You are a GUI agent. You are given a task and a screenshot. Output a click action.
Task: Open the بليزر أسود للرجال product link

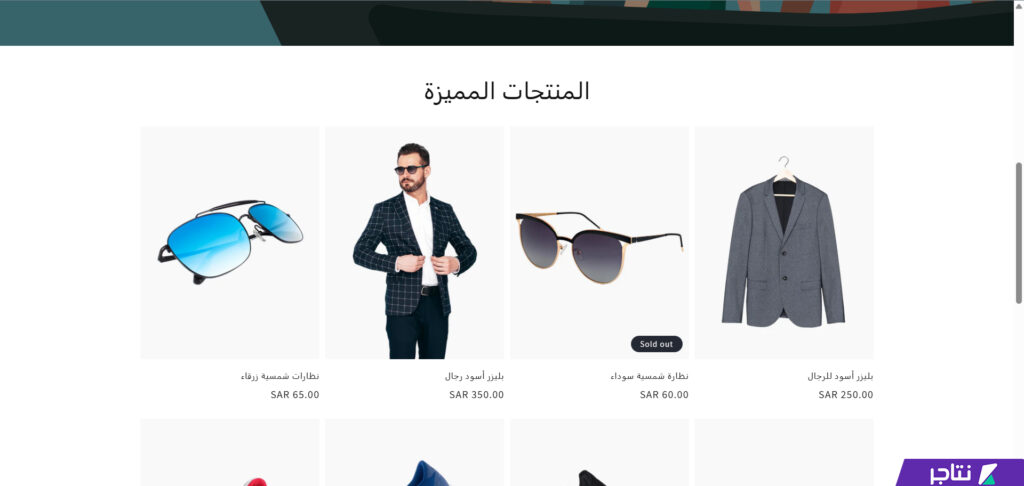[x=840, y=376]
